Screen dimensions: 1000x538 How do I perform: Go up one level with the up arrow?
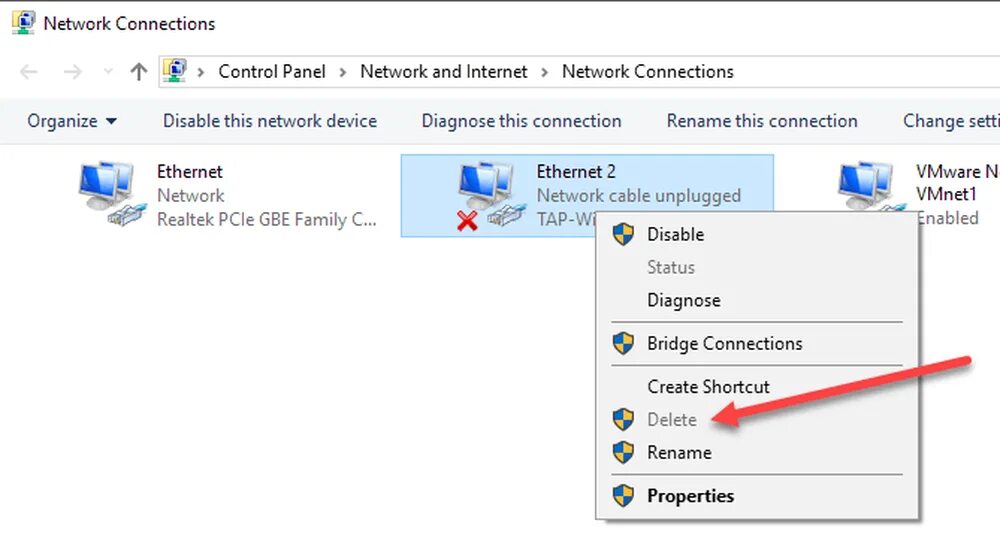click(x=138, y=72)
